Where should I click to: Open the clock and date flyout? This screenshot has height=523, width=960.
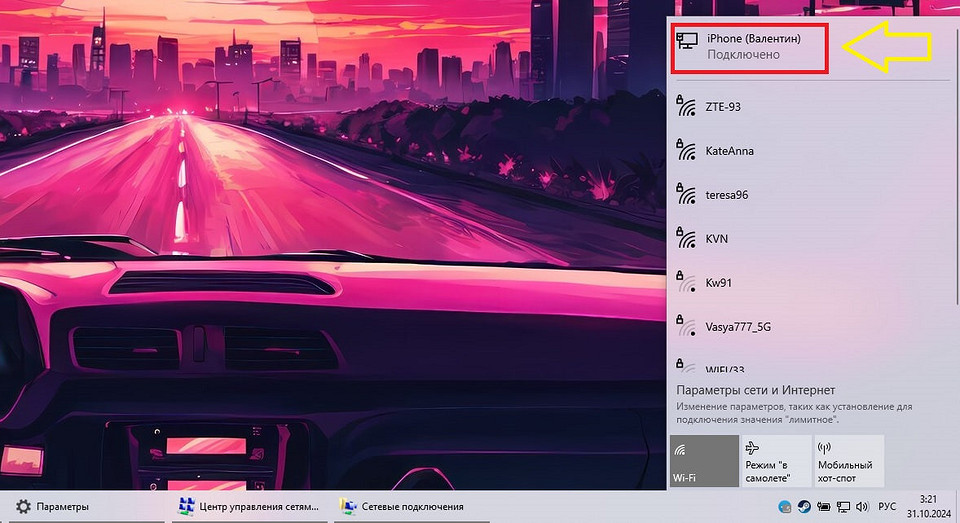coord(931,507)
